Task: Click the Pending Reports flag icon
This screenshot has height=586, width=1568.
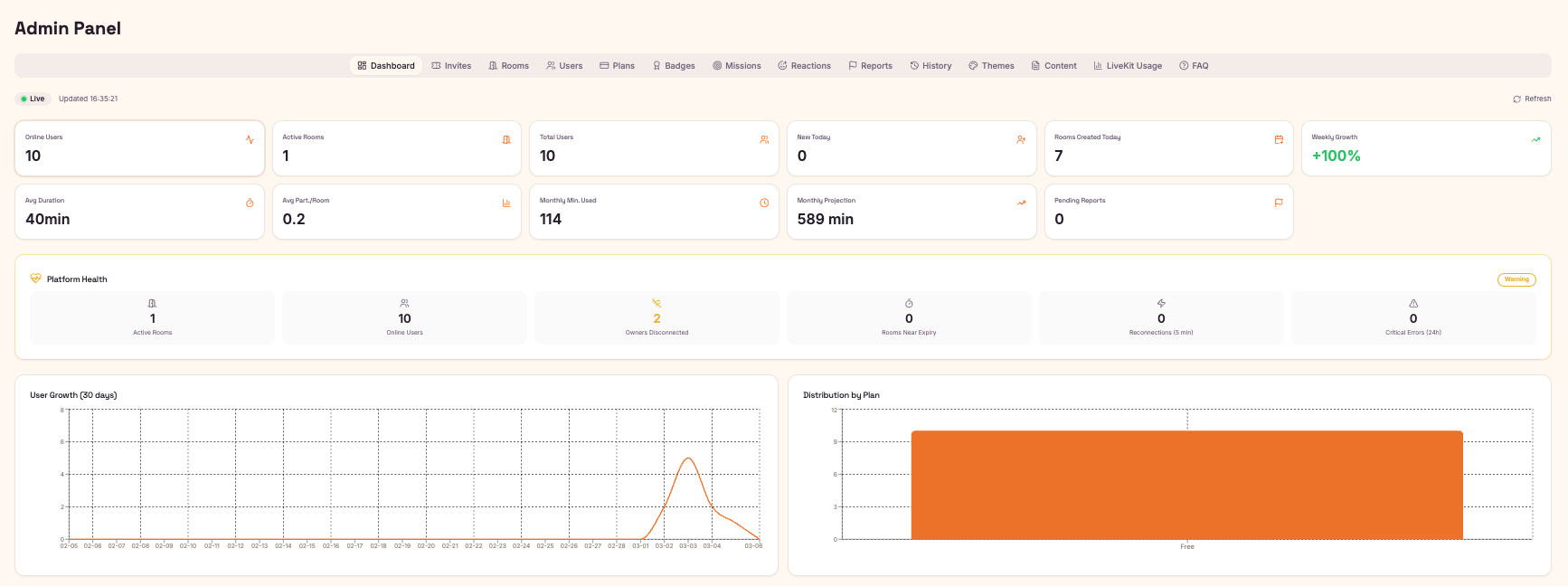Action: tap(1279, 203)
